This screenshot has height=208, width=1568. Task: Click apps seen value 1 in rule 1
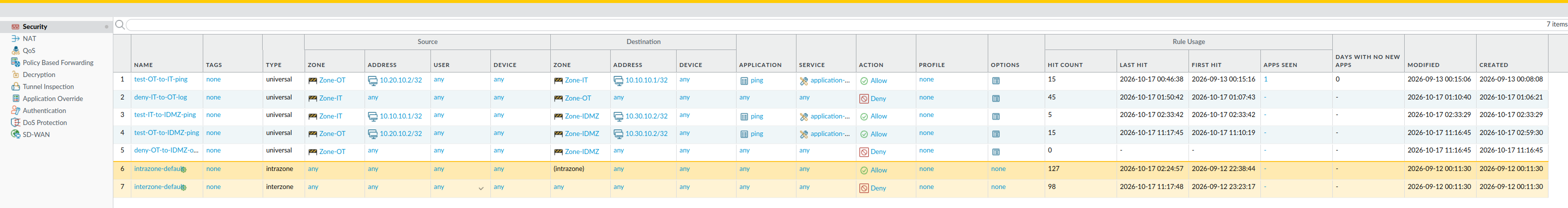[x=1265, y=79]
